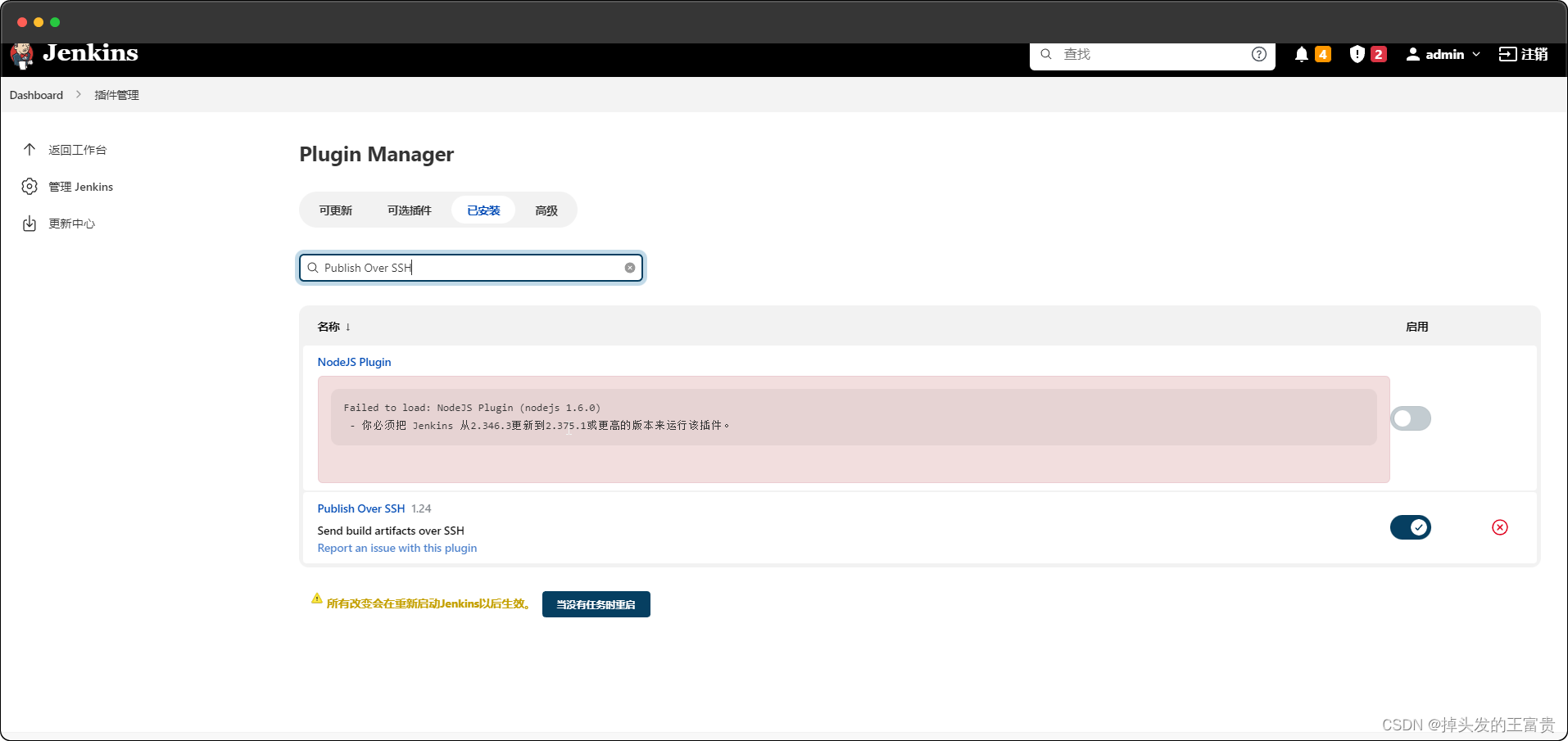This screenshot has width=1568, height=741.
Task: Open security warnings shield icon
Action: [x=1357, y=54]
